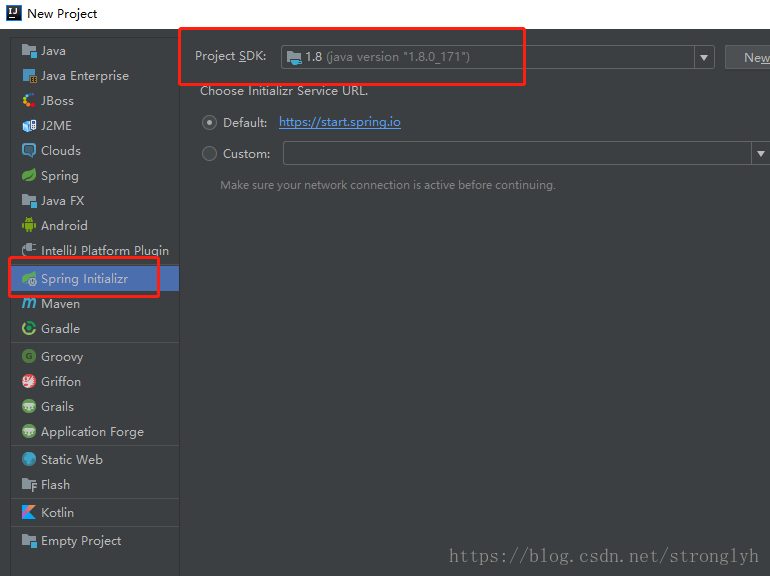
Task: Click the Application Forge icon
Action: (29, 431)
